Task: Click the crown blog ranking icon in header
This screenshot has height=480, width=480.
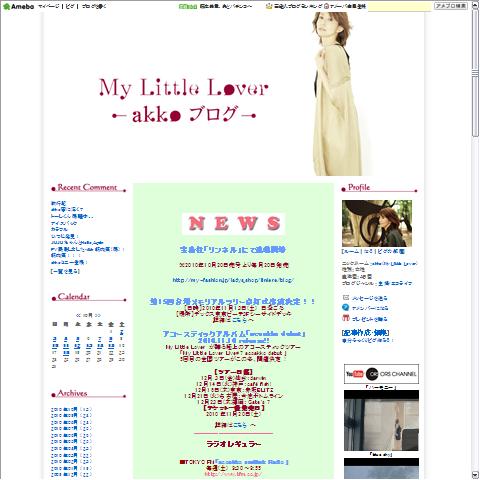Action: pyautogui.click(x=269, y=6)
